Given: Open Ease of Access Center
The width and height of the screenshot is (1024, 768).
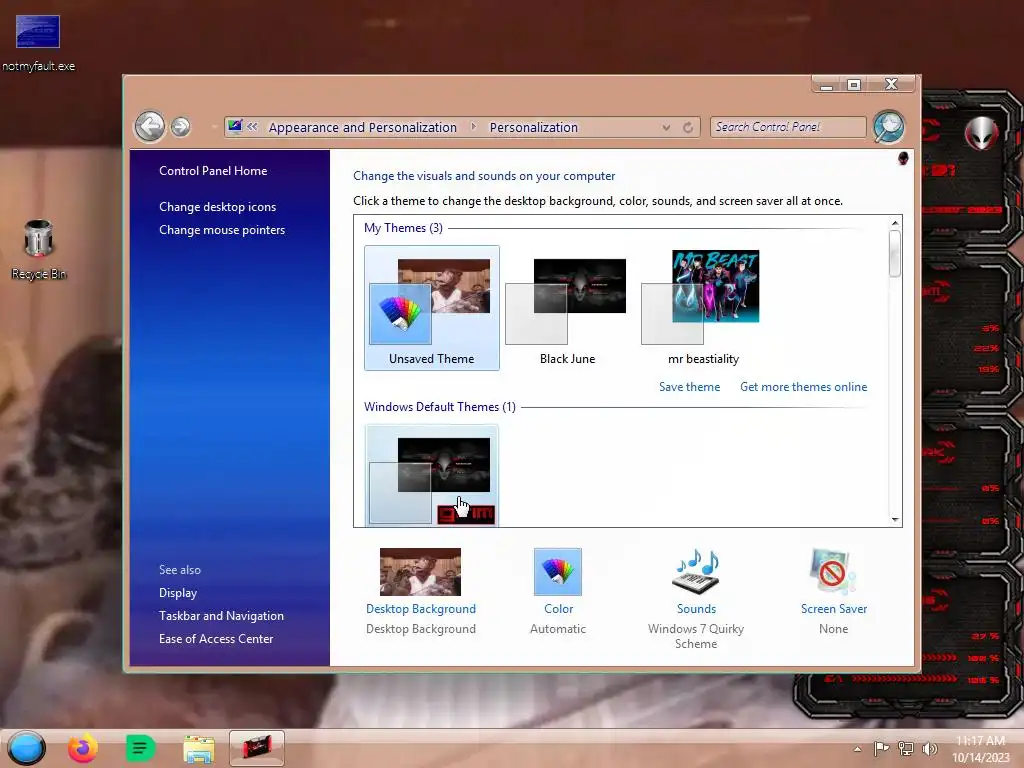Looking at the screenshot, I should tap(216, 639).
